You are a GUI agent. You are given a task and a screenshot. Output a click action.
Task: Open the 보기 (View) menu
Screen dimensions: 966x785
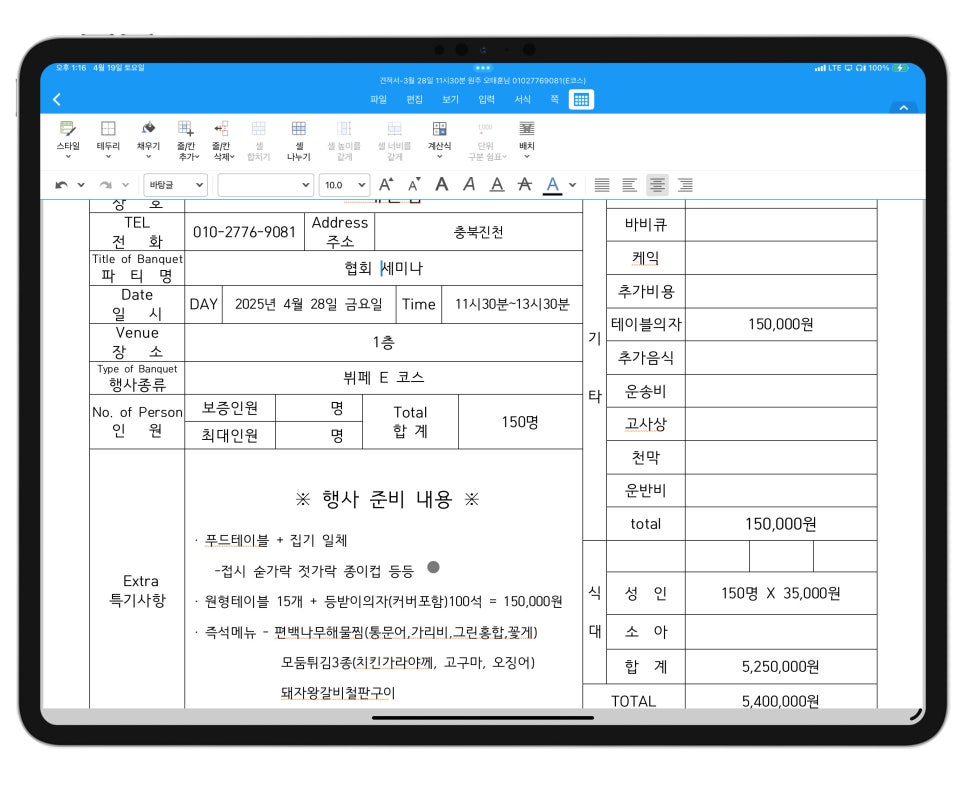coord(450,99)
